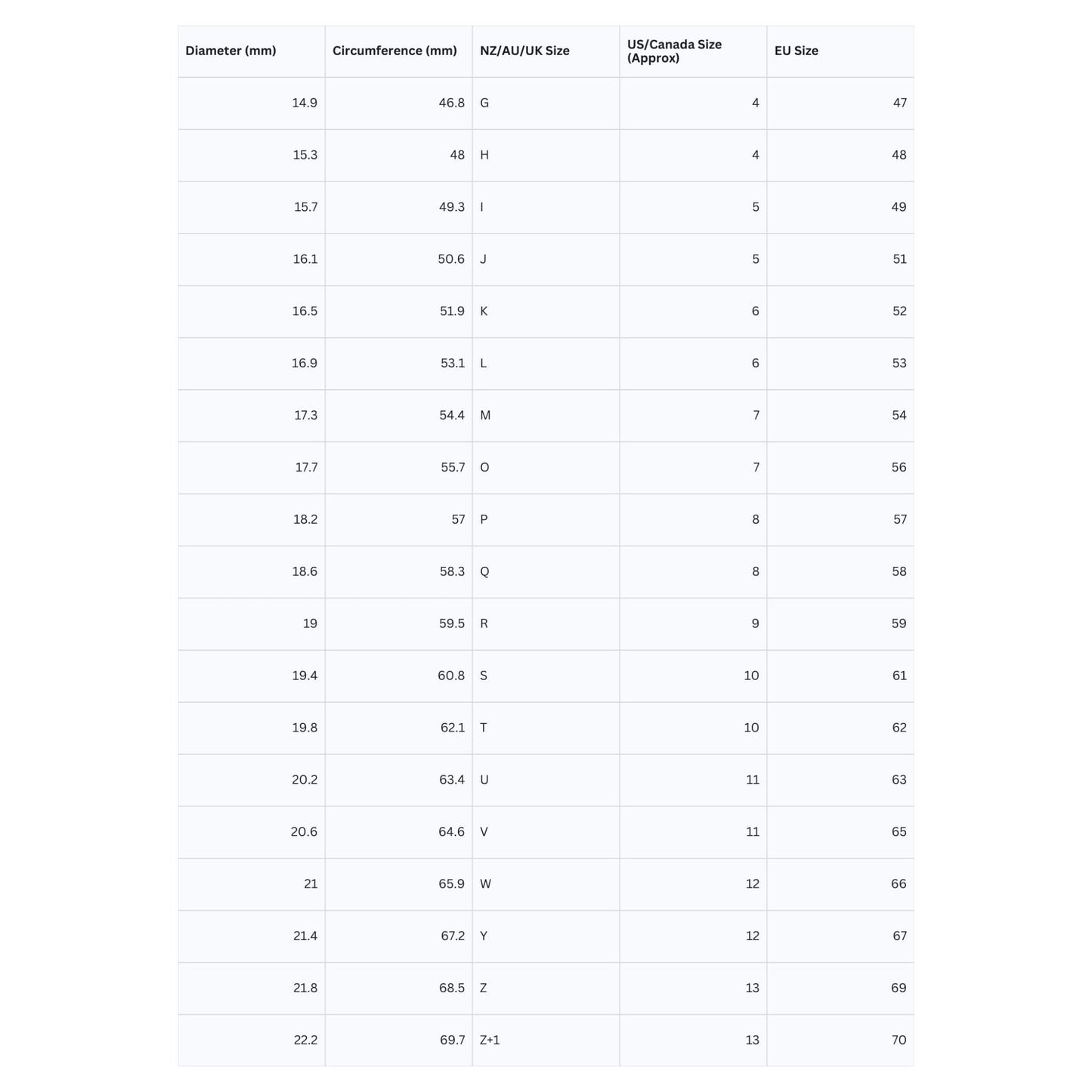Select the EU size 57 cell
This screenshot has width=1092, height=1092.
point(899,520)
